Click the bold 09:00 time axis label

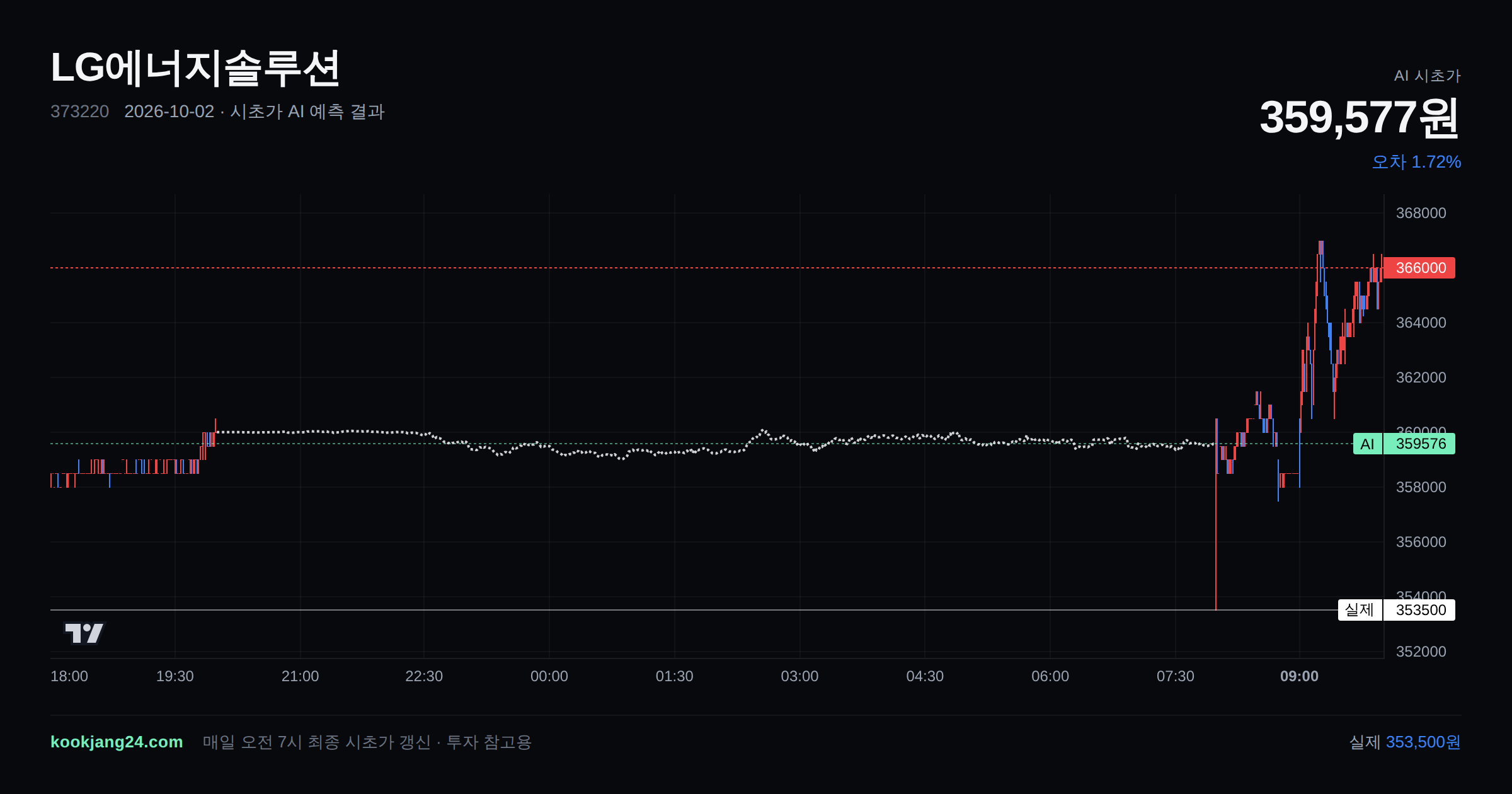(x=1300, y=676)
